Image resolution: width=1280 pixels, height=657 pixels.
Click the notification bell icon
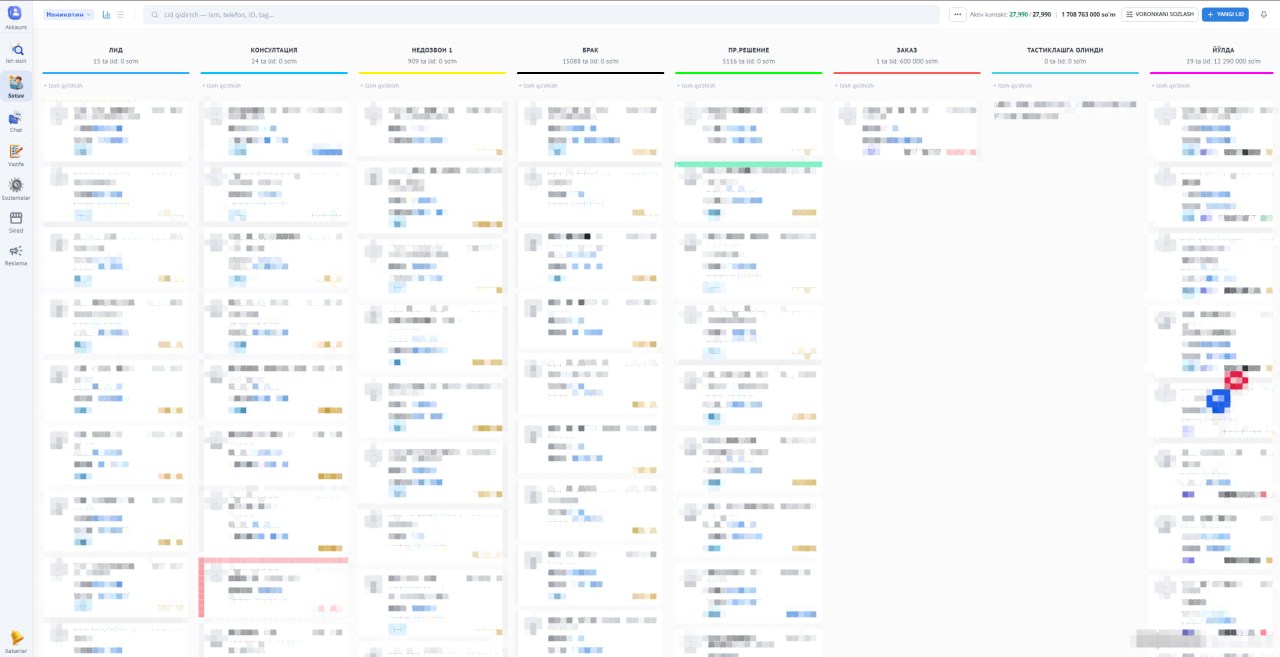[x=1263, y=15]
